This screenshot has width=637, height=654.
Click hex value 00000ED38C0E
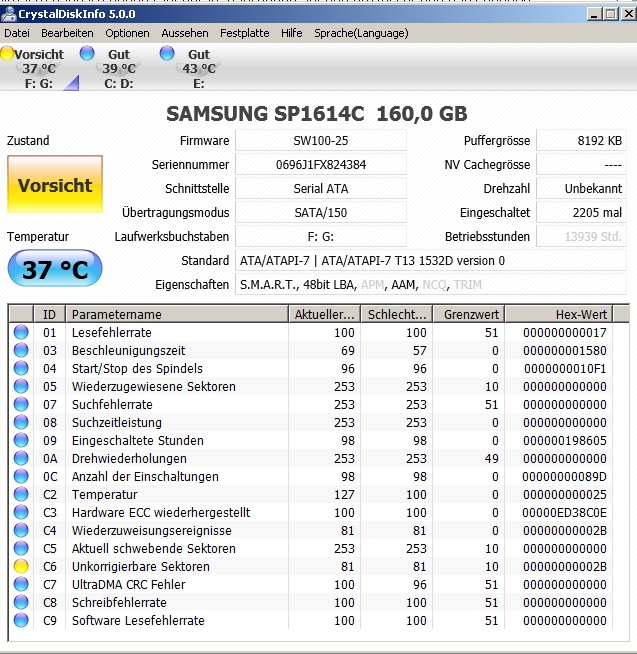tap(564, 512)
